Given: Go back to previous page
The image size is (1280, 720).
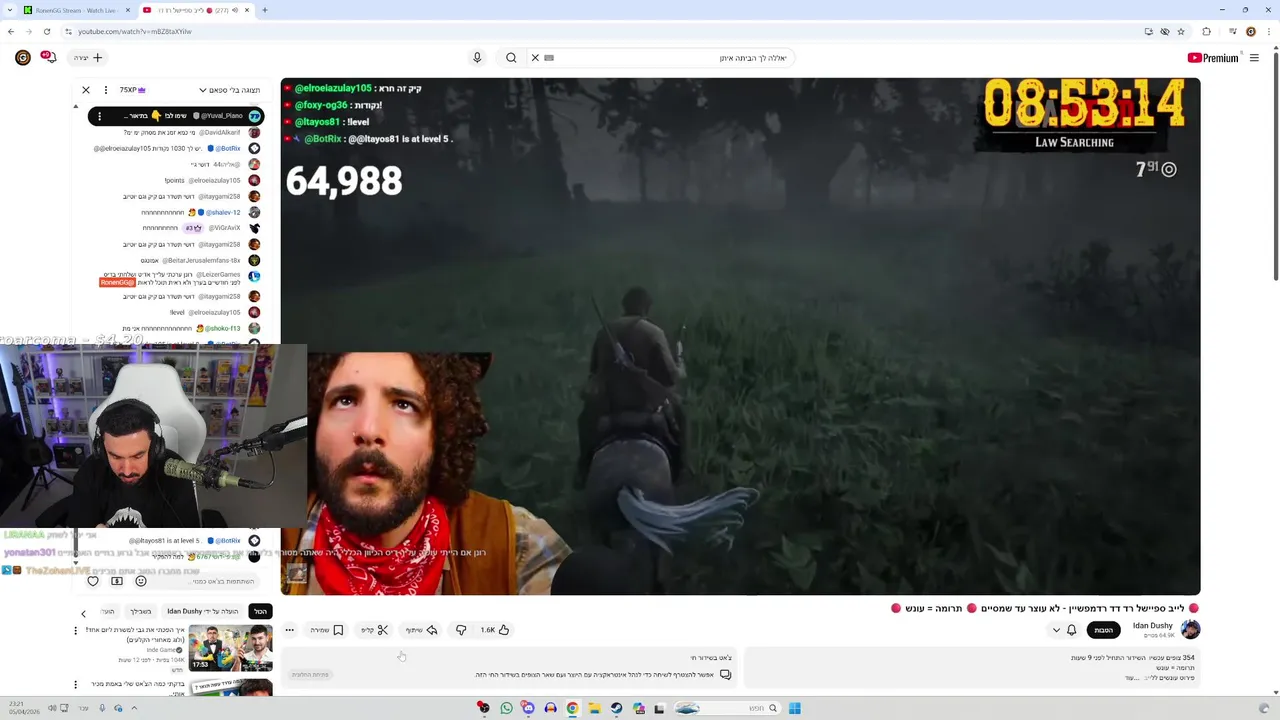Looking at the screenshot, I should (x=11, y=31).
